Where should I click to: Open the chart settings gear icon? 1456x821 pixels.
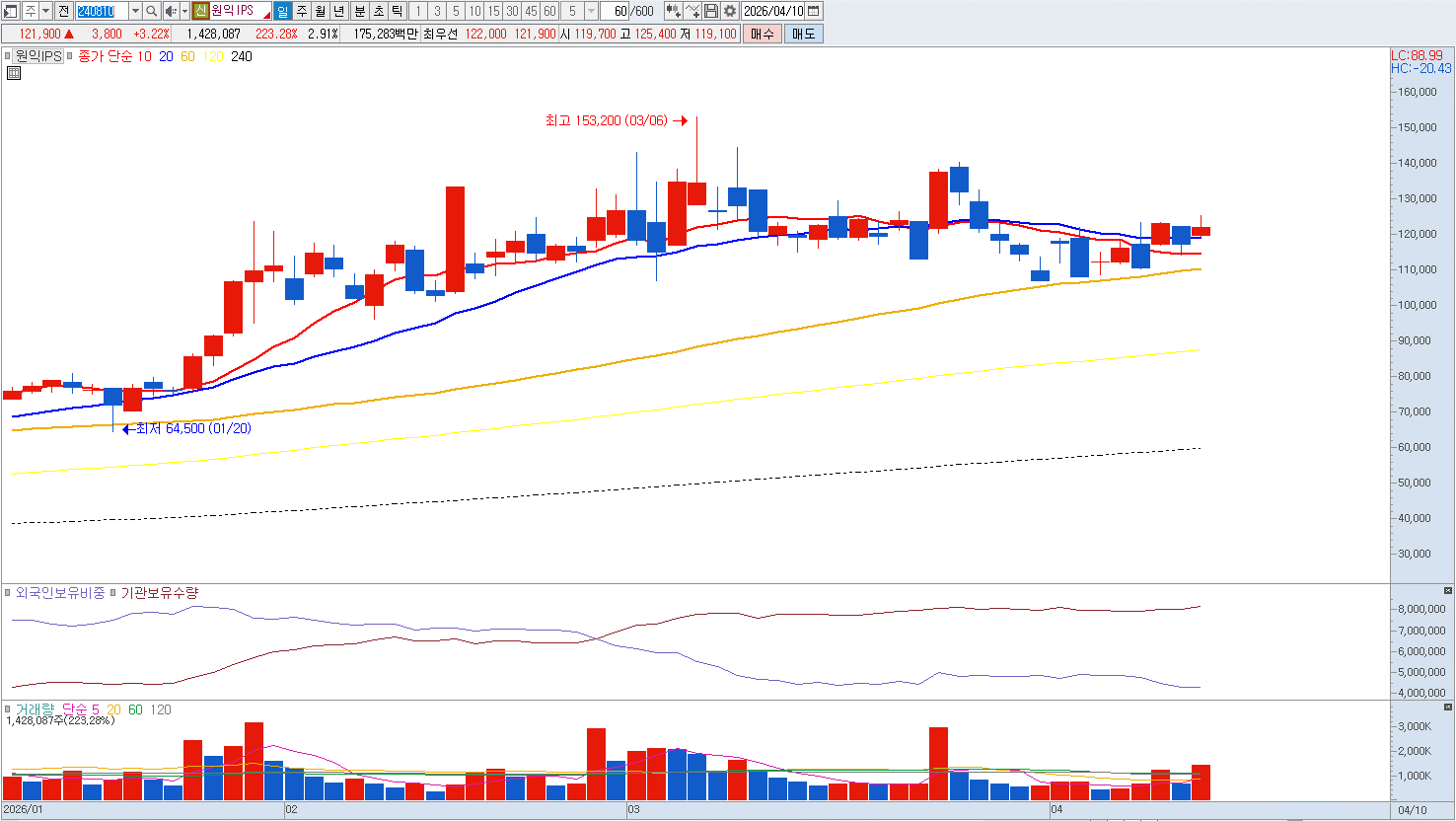(730, 11)
